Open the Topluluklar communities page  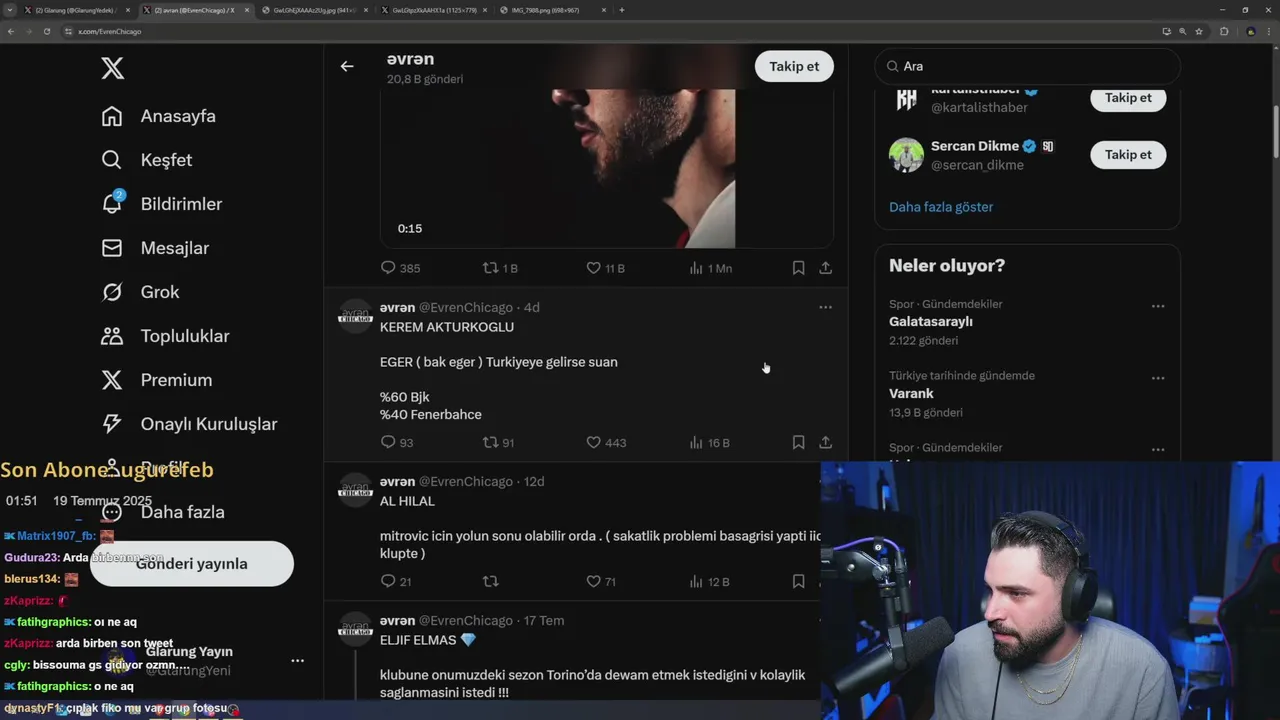point(165,336)
